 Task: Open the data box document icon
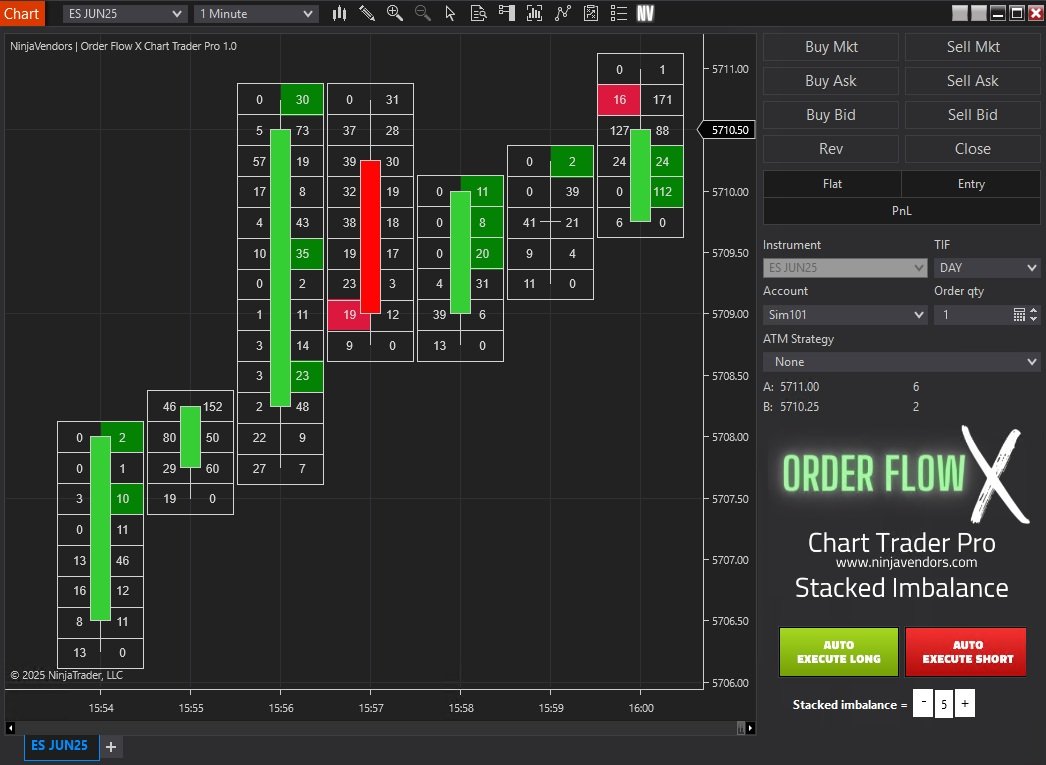(x=478, y=13)
